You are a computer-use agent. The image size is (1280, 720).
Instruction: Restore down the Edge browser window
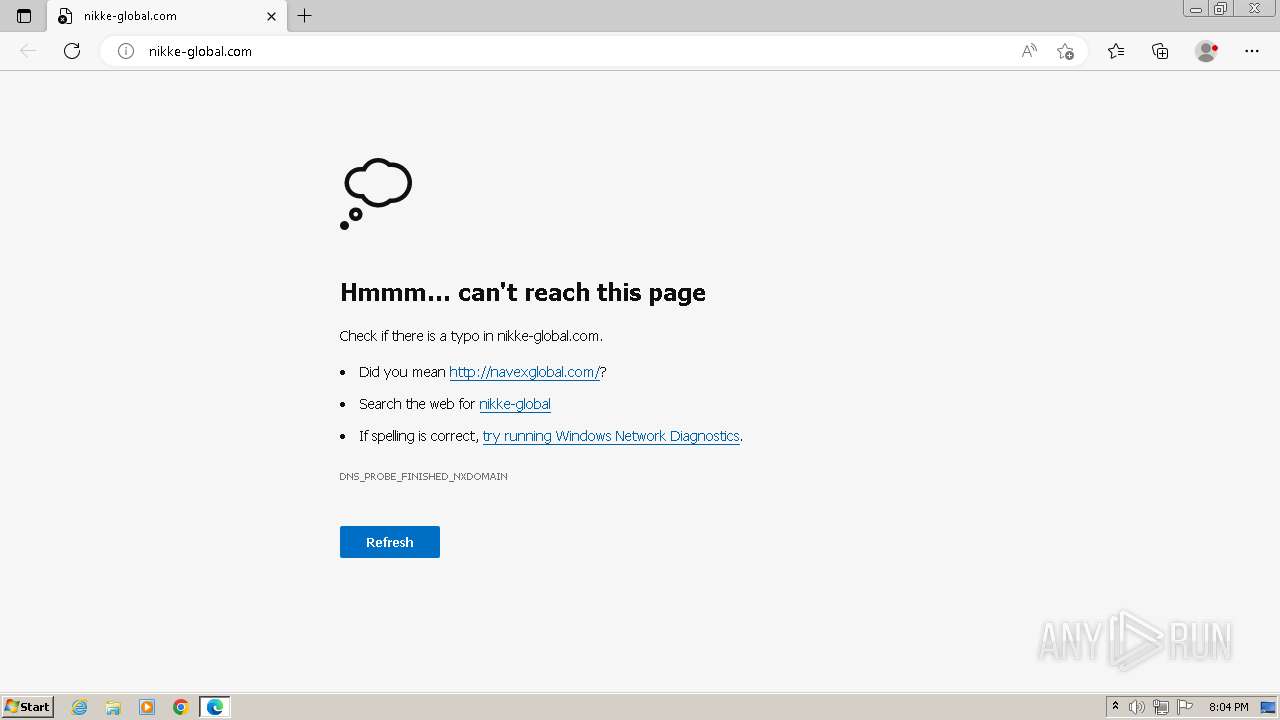[1221, 9]
